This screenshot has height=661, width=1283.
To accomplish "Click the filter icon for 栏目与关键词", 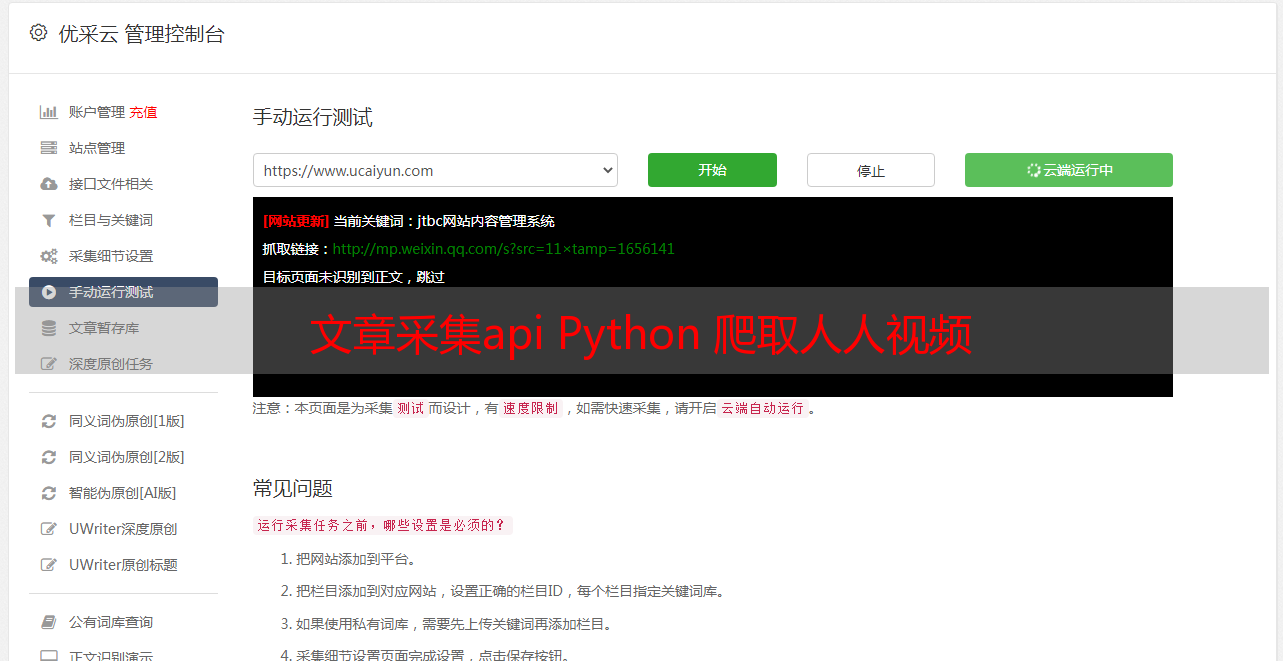I will [48, 220].
